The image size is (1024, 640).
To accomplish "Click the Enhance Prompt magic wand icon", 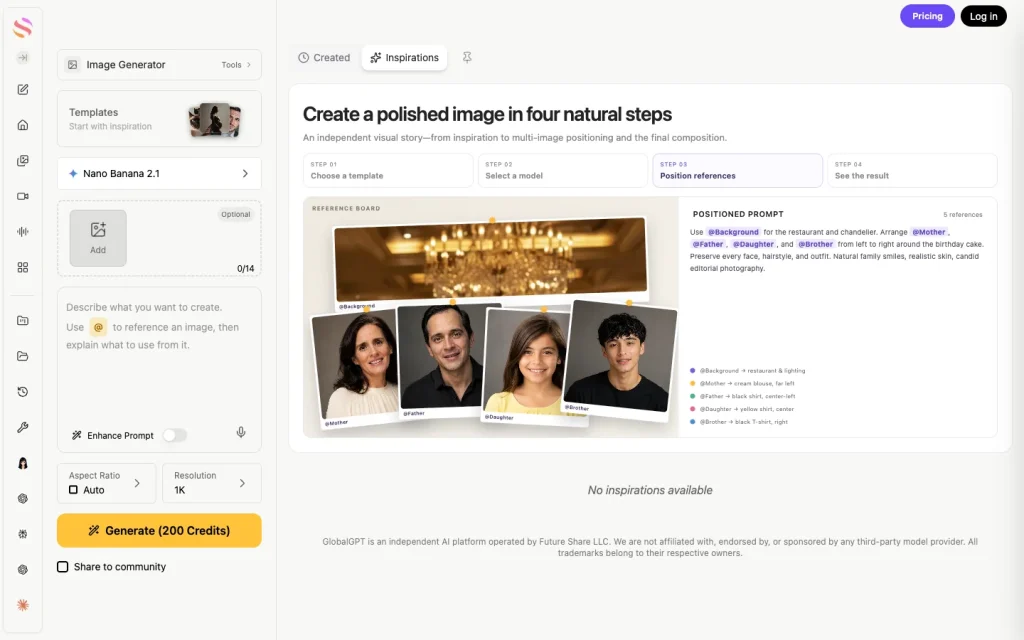I will (x=76, y=436).
